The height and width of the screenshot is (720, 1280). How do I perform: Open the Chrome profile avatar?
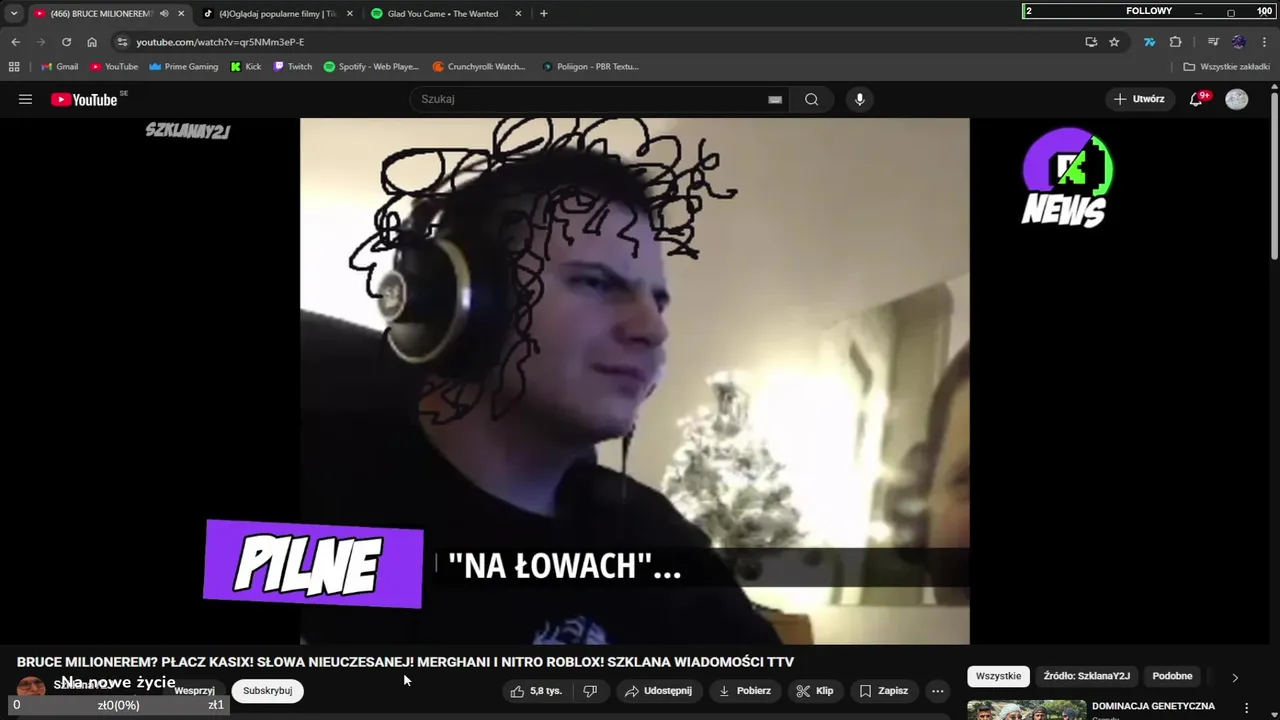click(1239, 42)
